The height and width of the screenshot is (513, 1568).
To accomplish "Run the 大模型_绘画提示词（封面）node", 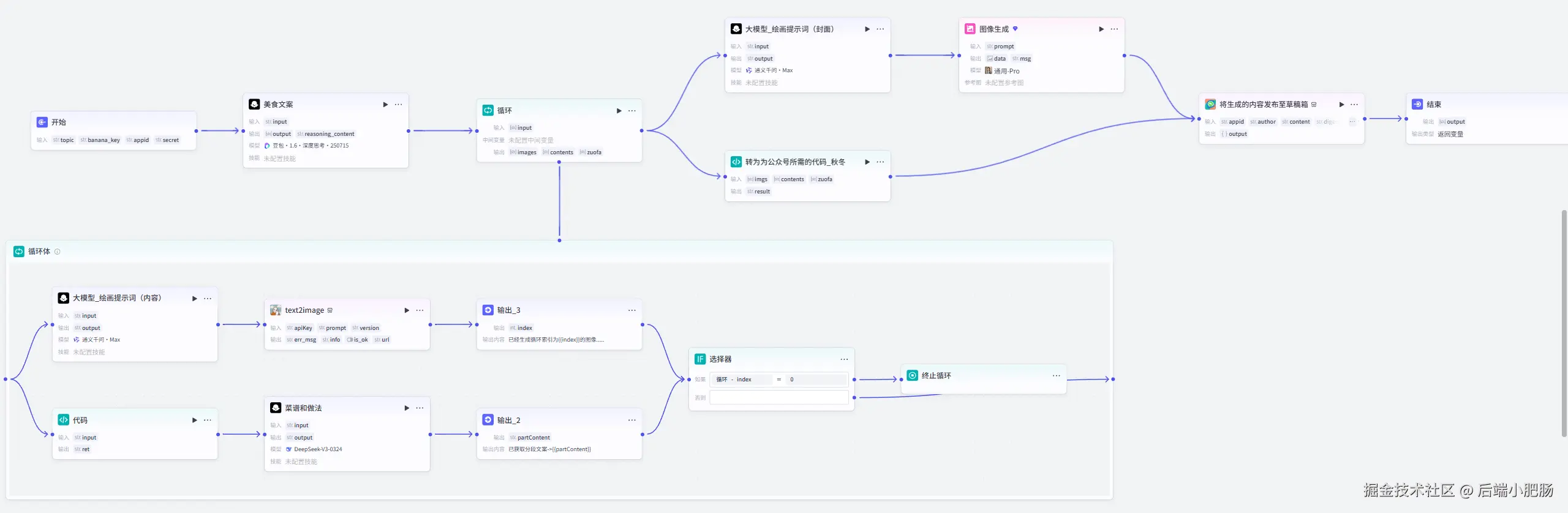I will pos(867,29).
